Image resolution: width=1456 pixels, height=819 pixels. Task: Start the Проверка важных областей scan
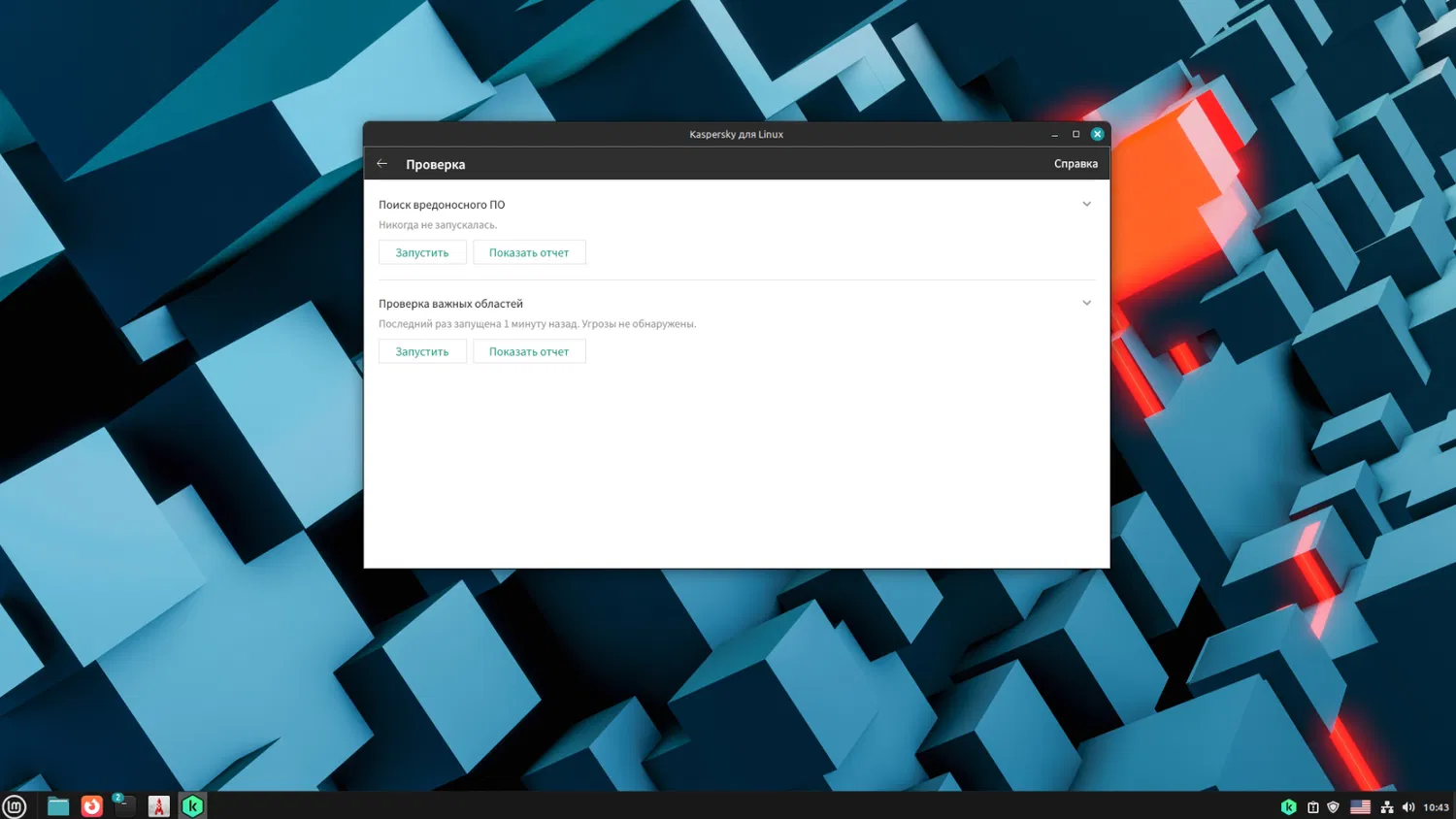pyautogui.click(x=422, y=351)
